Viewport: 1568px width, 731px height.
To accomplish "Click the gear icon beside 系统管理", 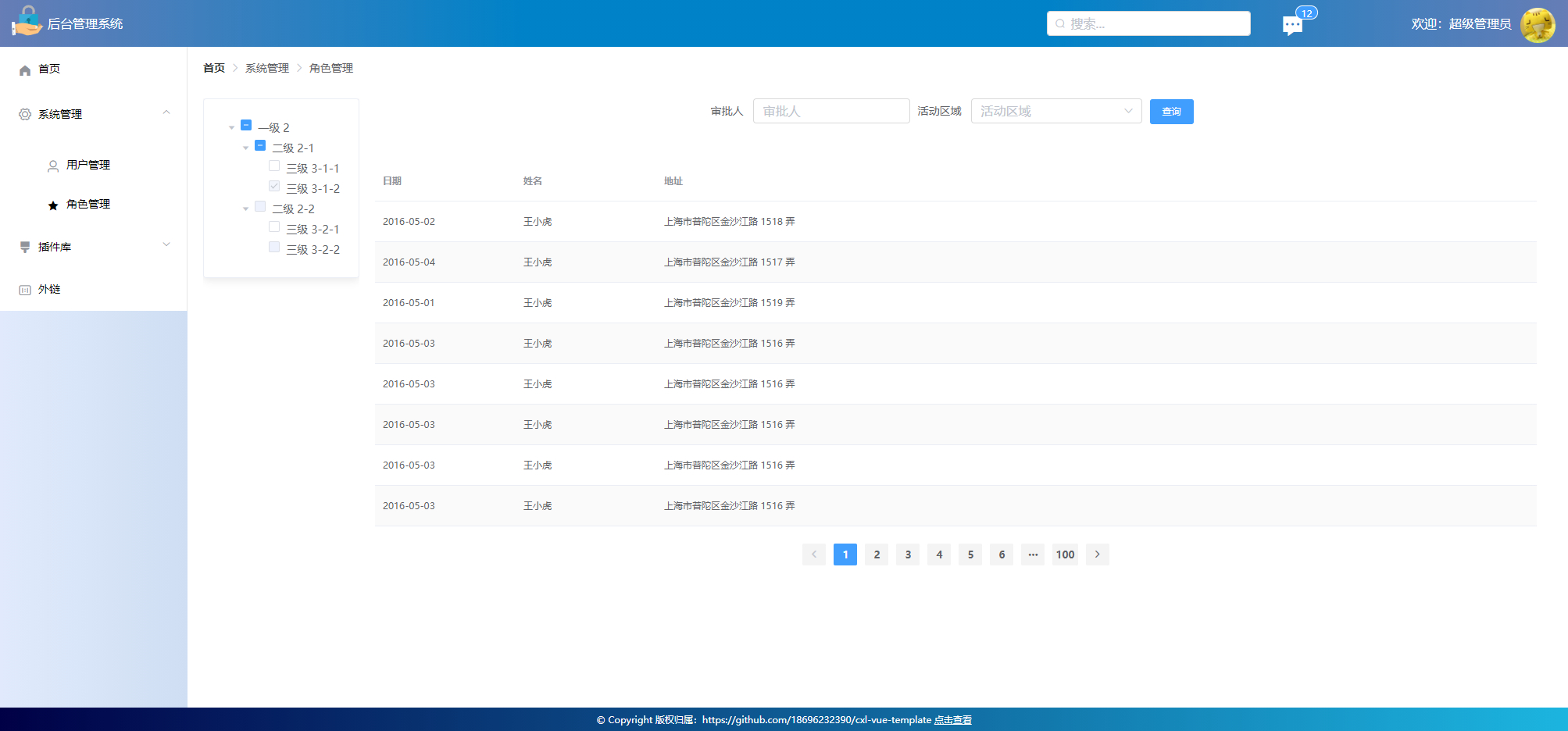I will (x=25, y=114).
